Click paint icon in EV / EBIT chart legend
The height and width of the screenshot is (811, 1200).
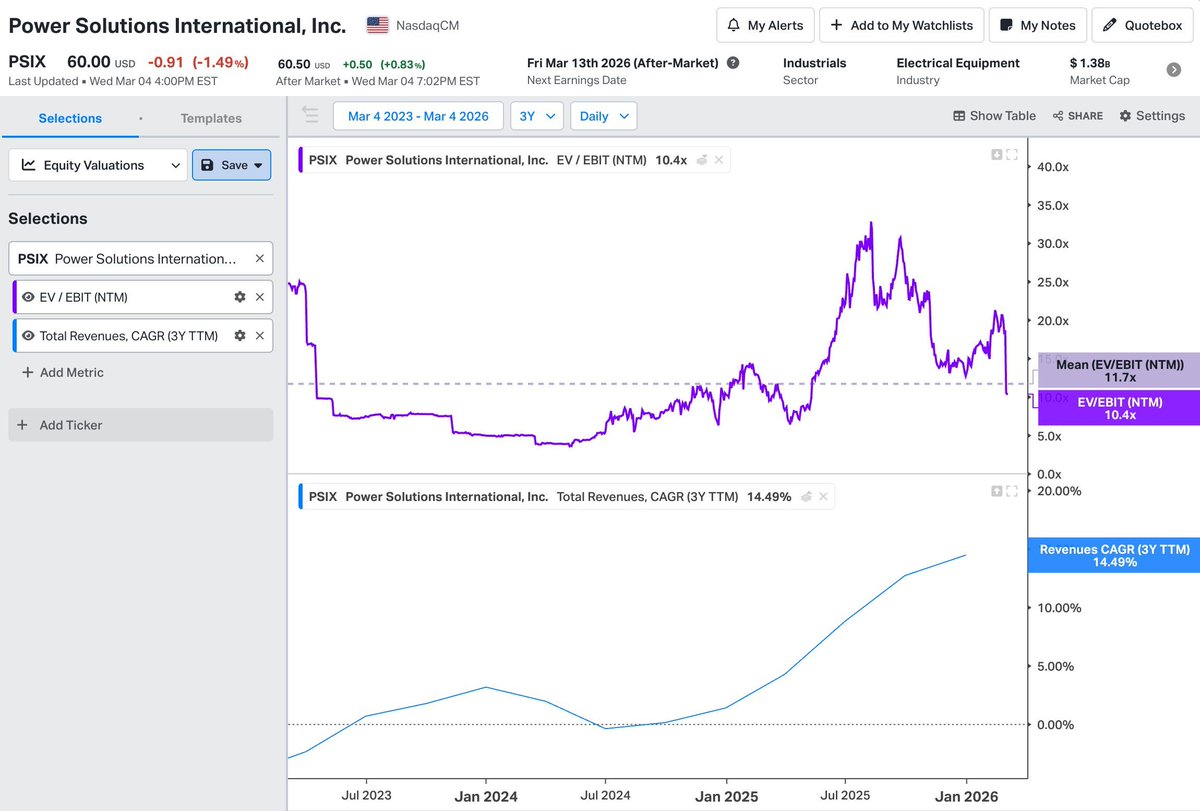[702, 159]
